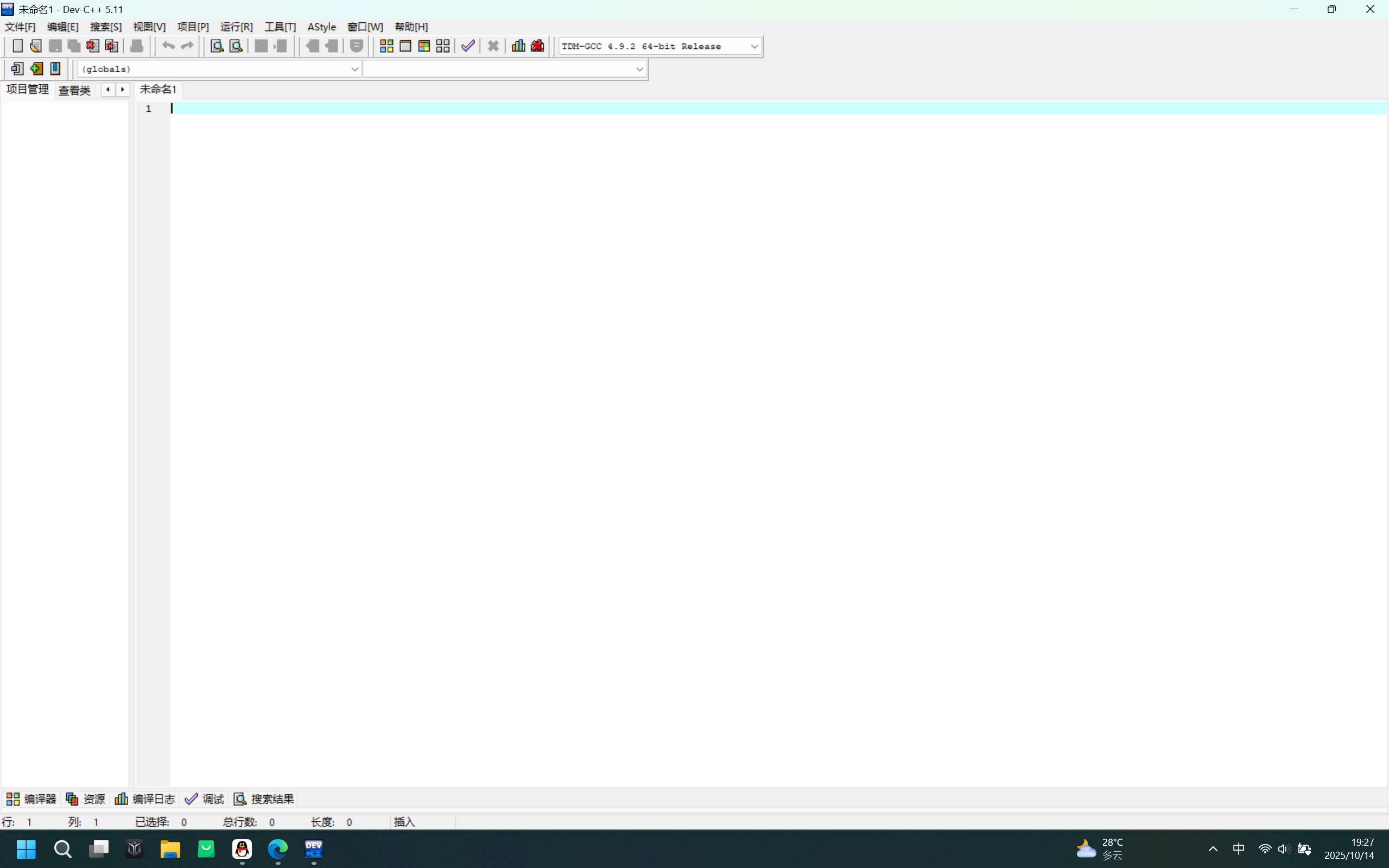This screenshot has width=1389, height=868.
Task: Click the New source file icon
Action: 17,46
